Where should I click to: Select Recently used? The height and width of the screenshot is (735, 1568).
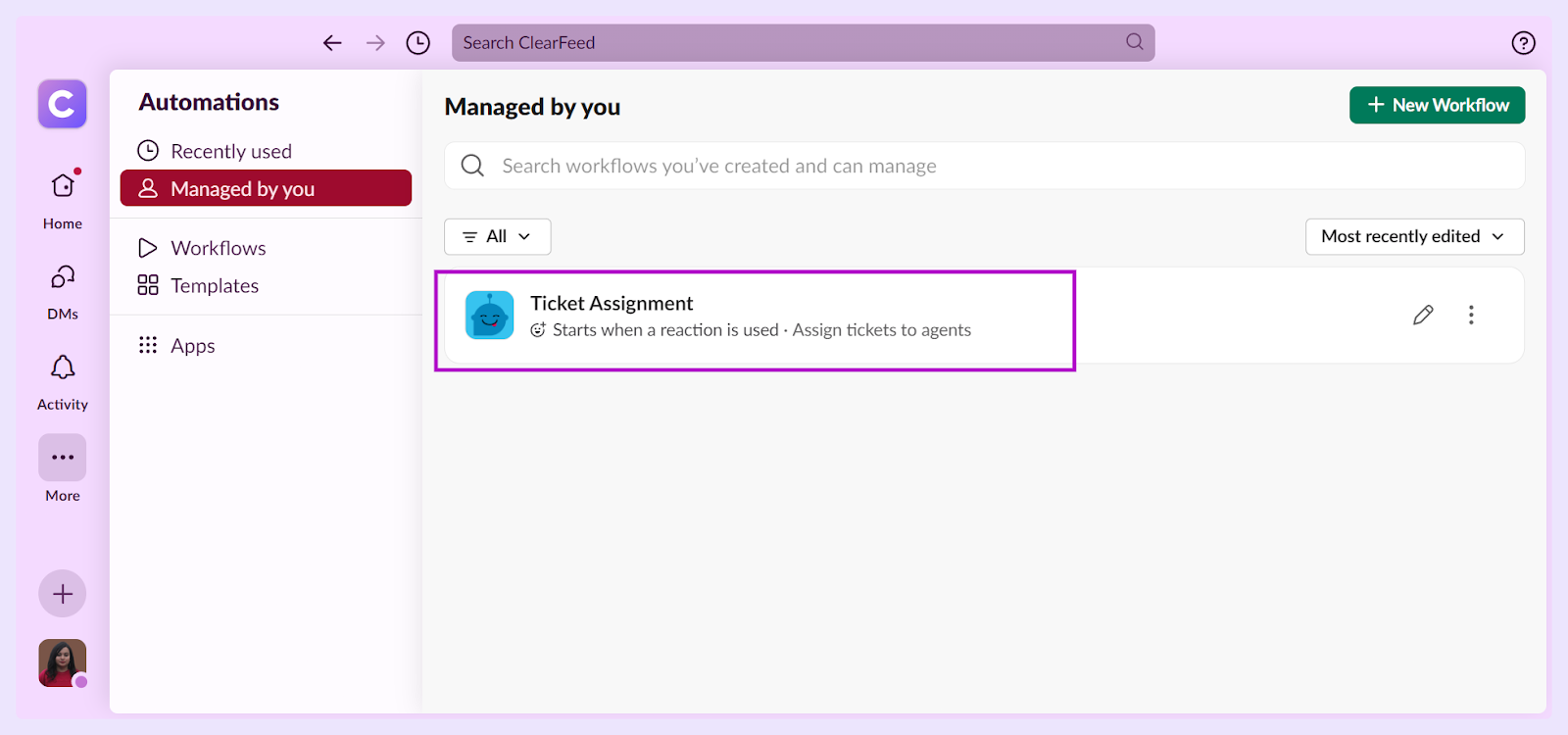266,151
